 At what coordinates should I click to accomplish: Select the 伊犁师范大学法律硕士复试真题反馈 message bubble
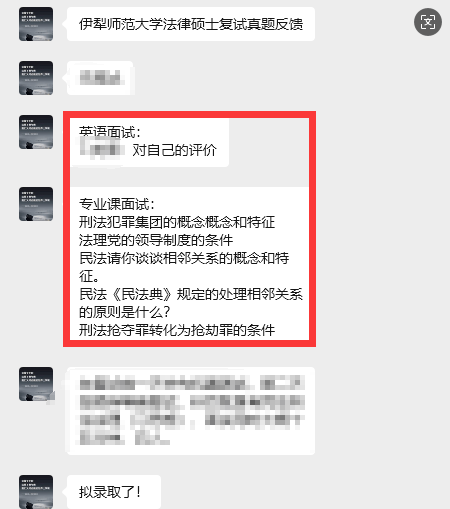[x=191, y=24]
